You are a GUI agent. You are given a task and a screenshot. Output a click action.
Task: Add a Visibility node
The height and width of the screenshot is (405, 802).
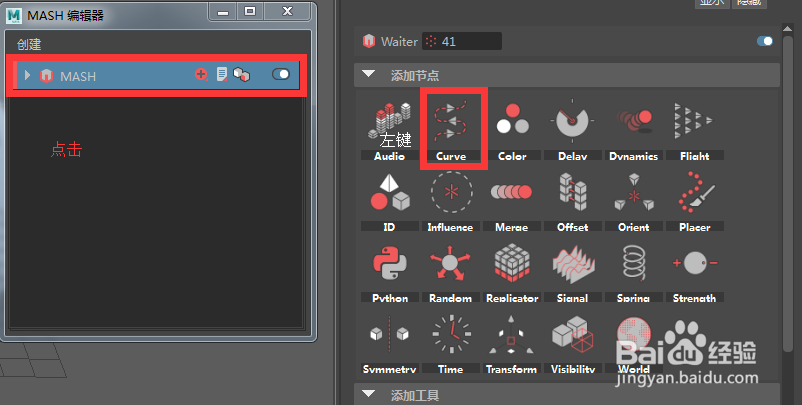572,343
